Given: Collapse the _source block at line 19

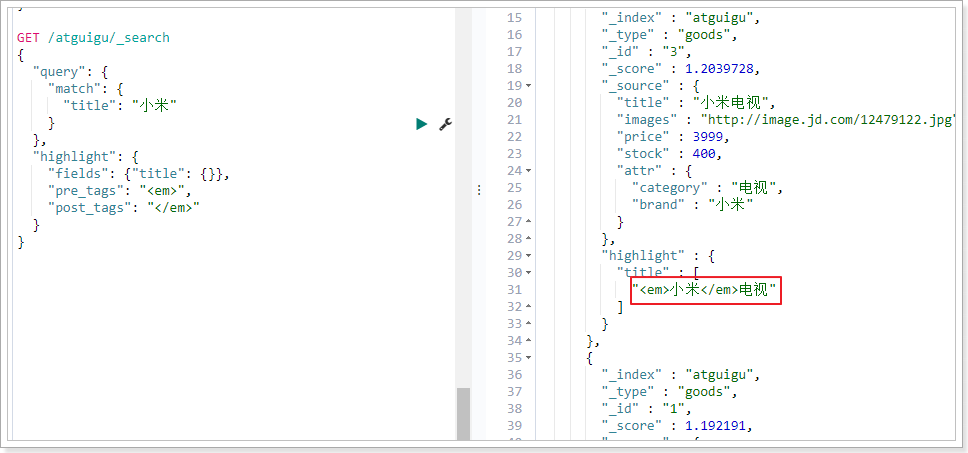Looking at the screenshot, I should tap(528, 86).
